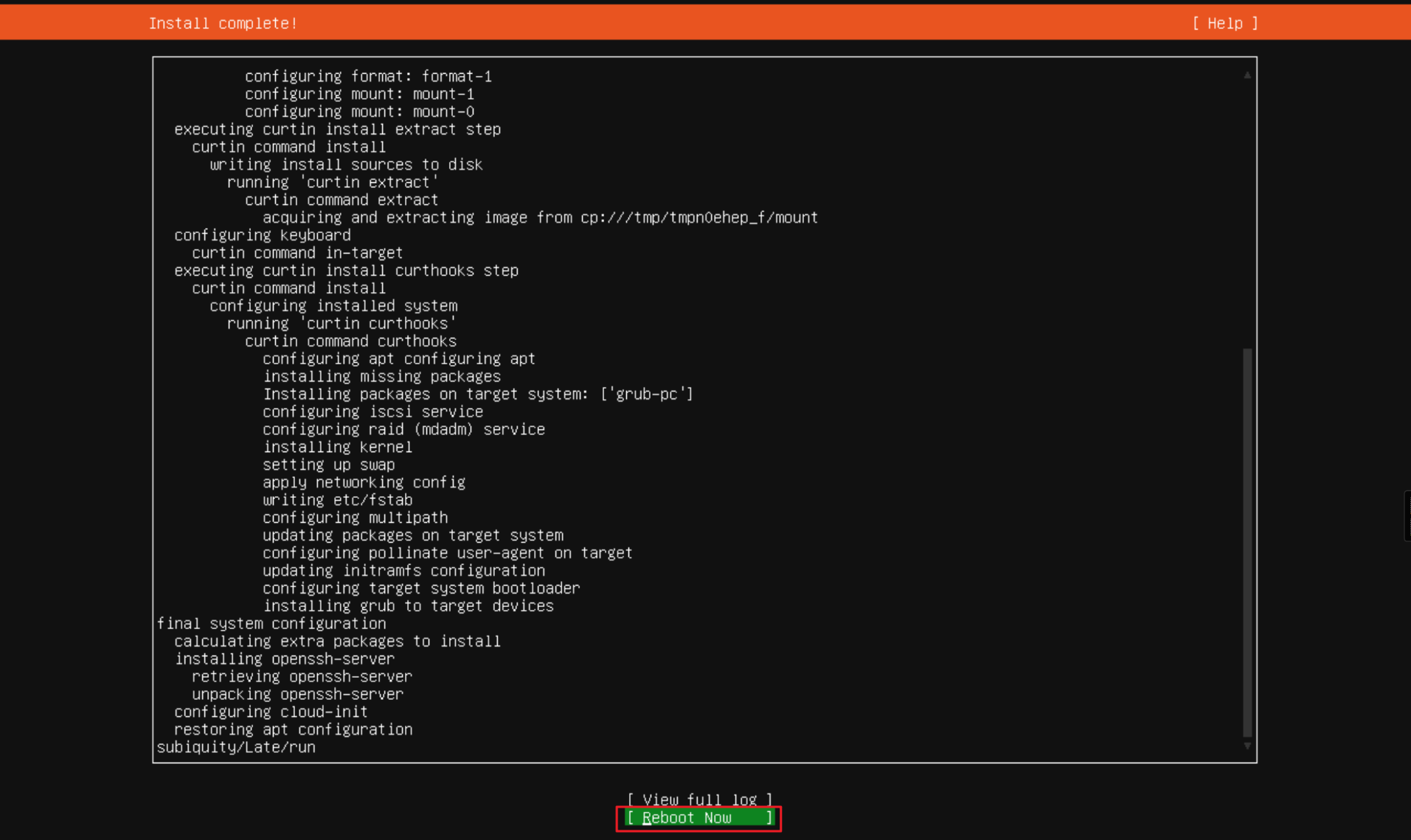
Task: Select the 'installing kernel' log line
Action: (x=337, y=446)
